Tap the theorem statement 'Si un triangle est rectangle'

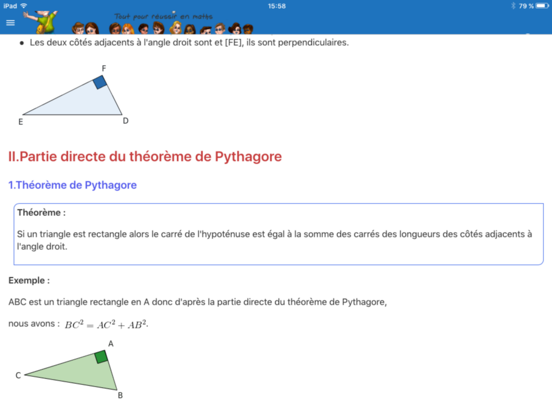274,240
